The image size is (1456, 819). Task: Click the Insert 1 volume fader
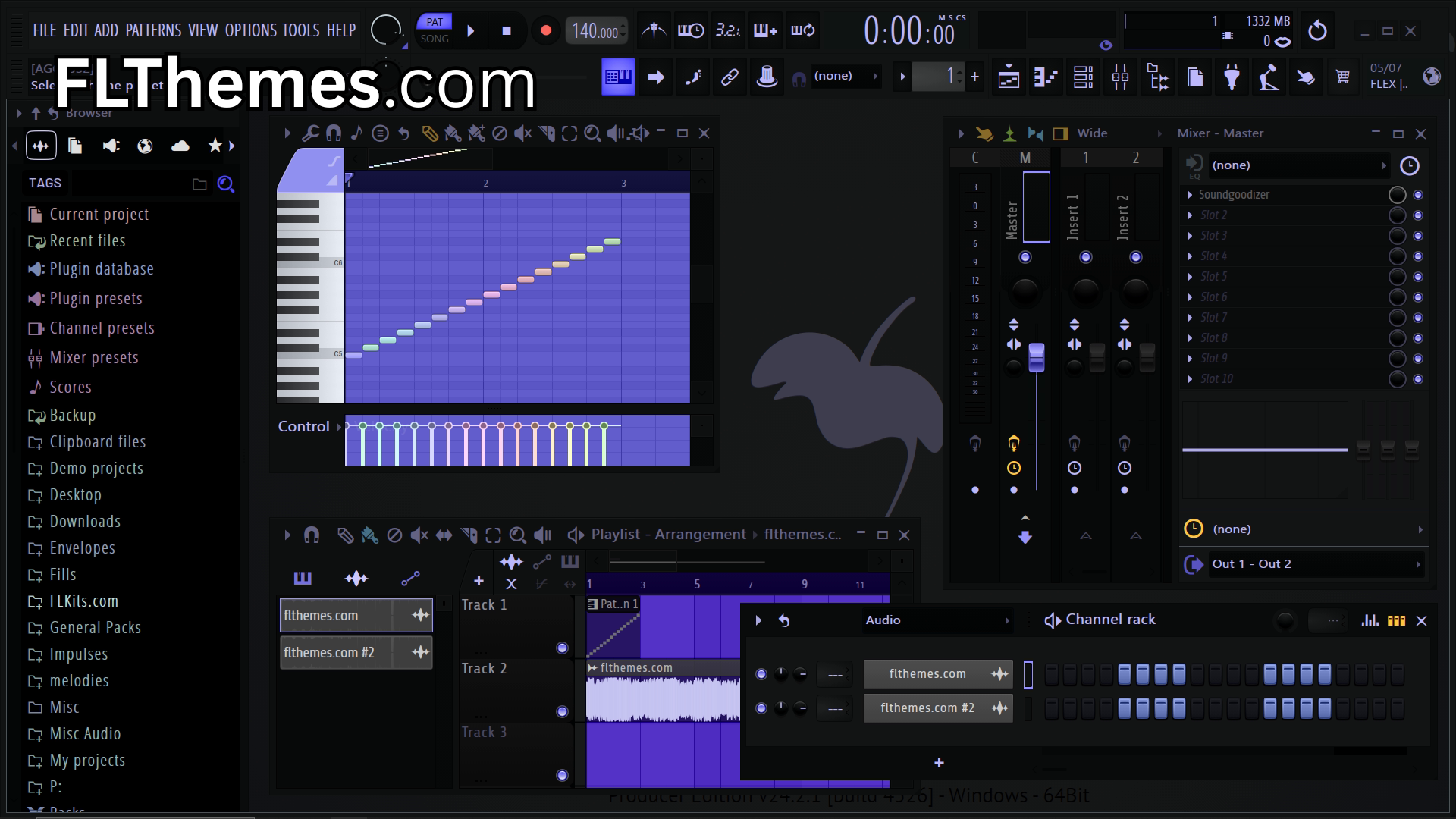tap(1097, 357)
